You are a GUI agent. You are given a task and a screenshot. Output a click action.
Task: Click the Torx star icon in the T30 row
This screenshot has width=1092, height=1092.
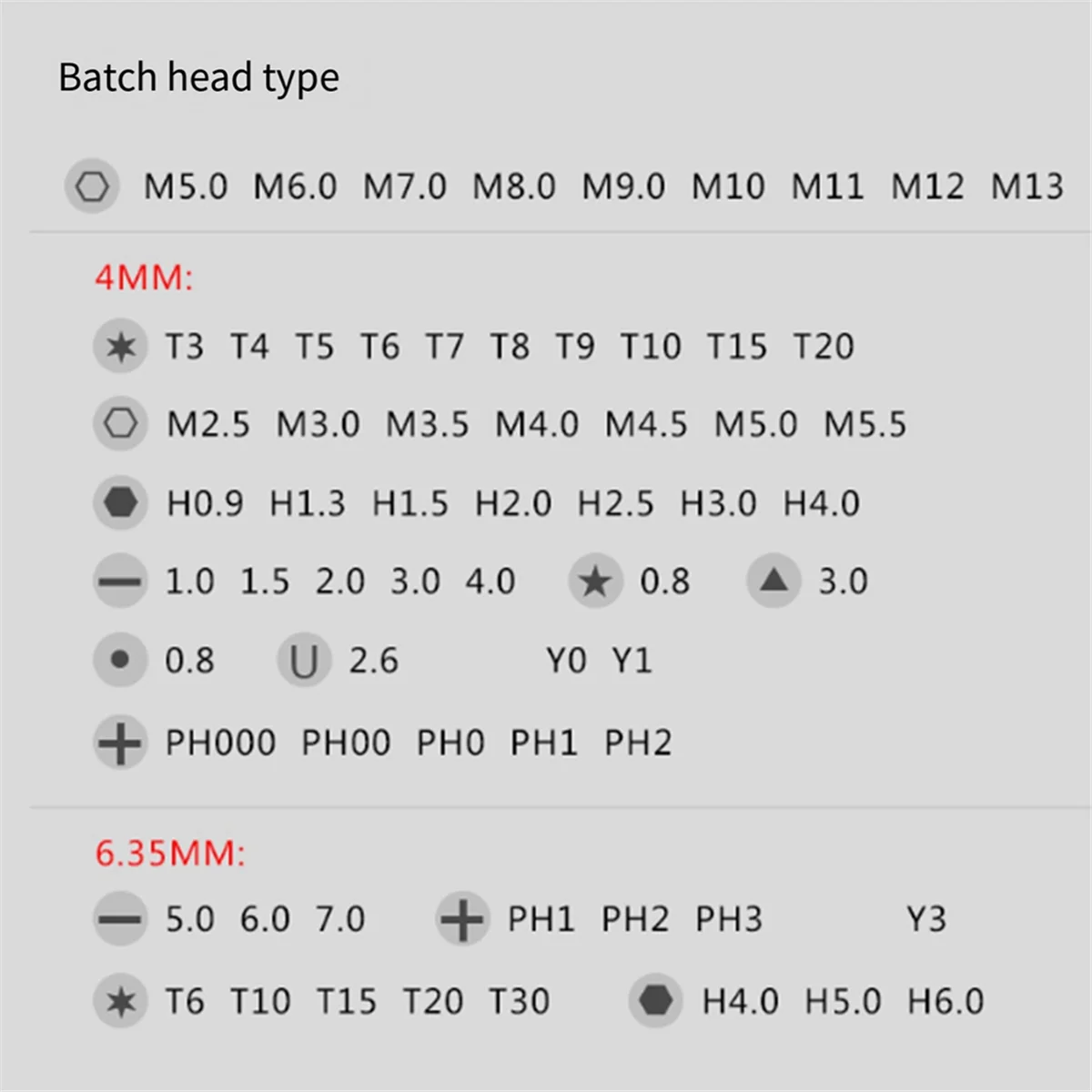coord(120,1002)
